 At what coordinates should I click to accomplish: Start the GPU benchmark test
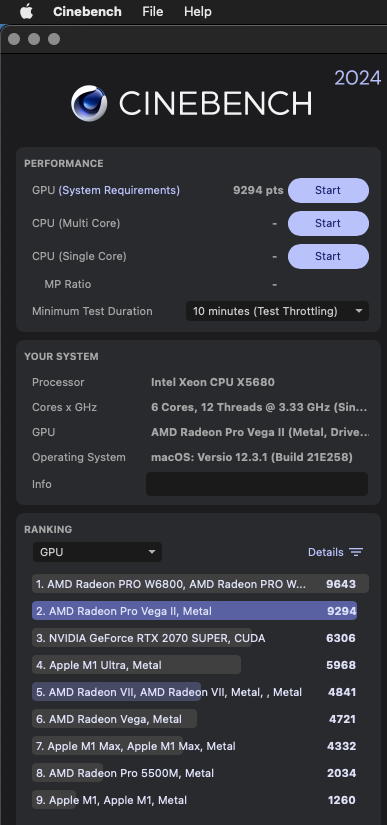coord(328,190)
